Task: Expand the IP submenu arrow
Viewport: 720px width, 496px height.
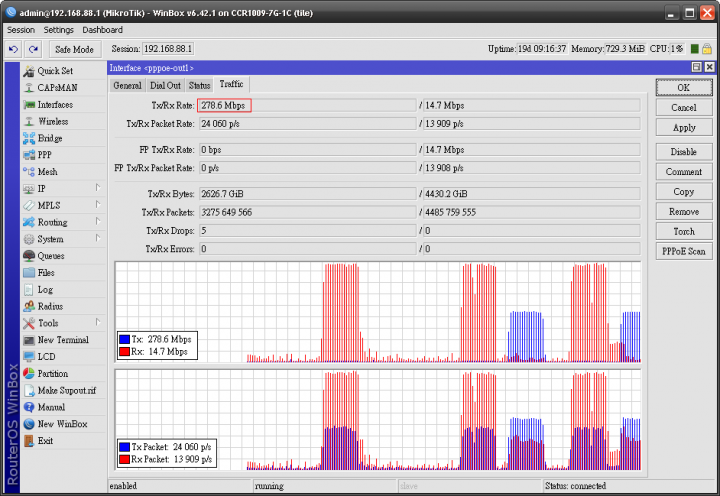Action: 98,187
